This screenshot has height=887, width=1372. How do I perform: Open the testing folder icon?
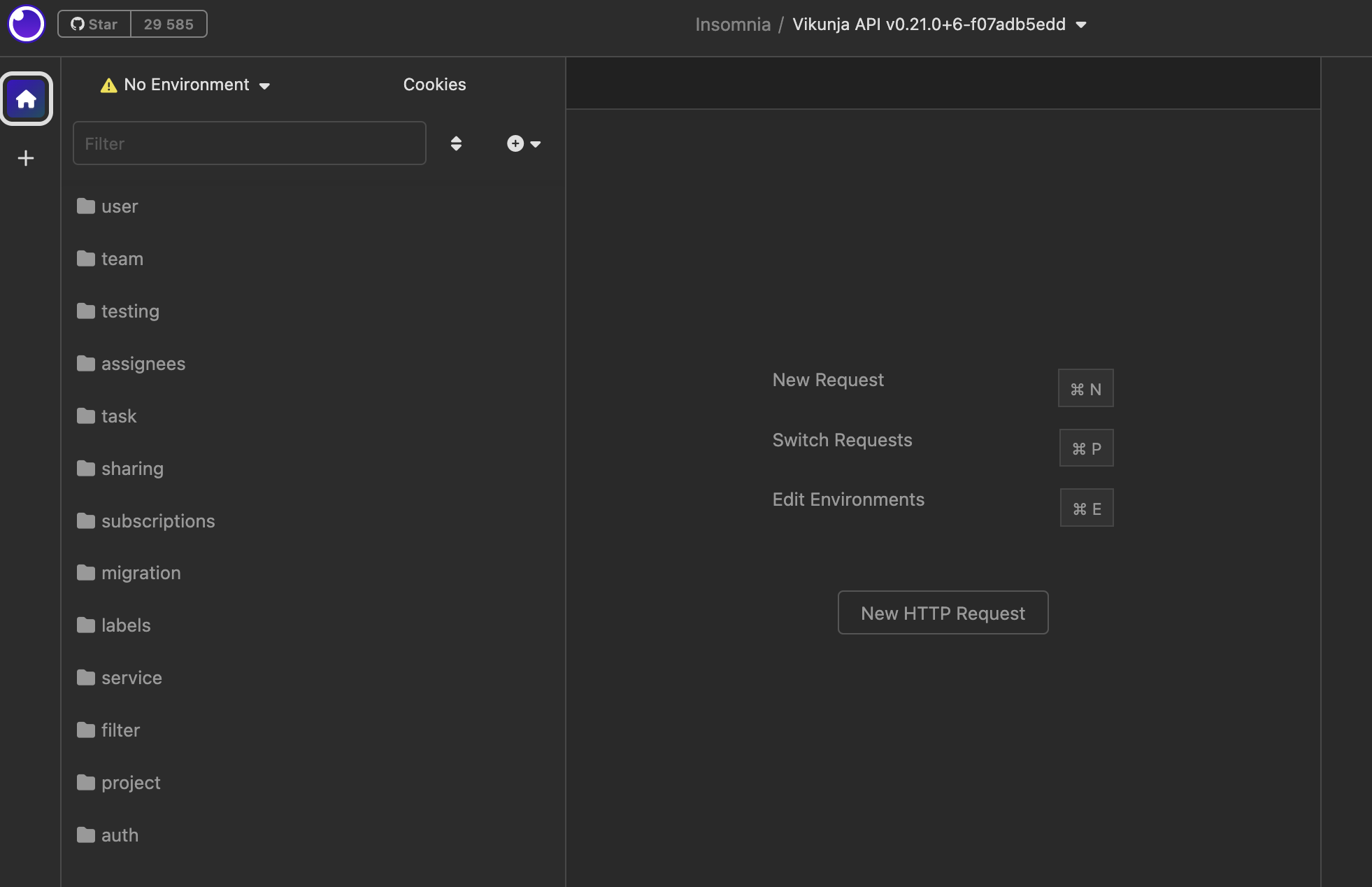click(86, 311)
